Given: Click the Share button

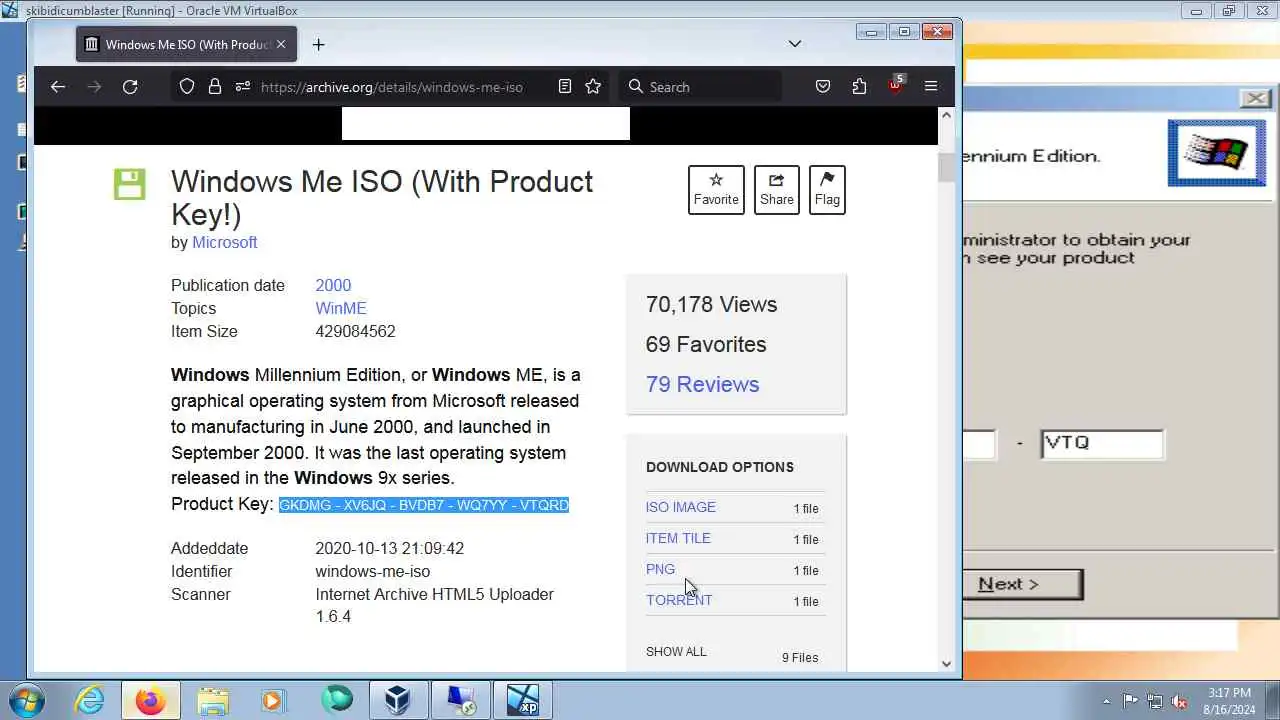Looking at the screenshot, I should click(x=776, y=189).
